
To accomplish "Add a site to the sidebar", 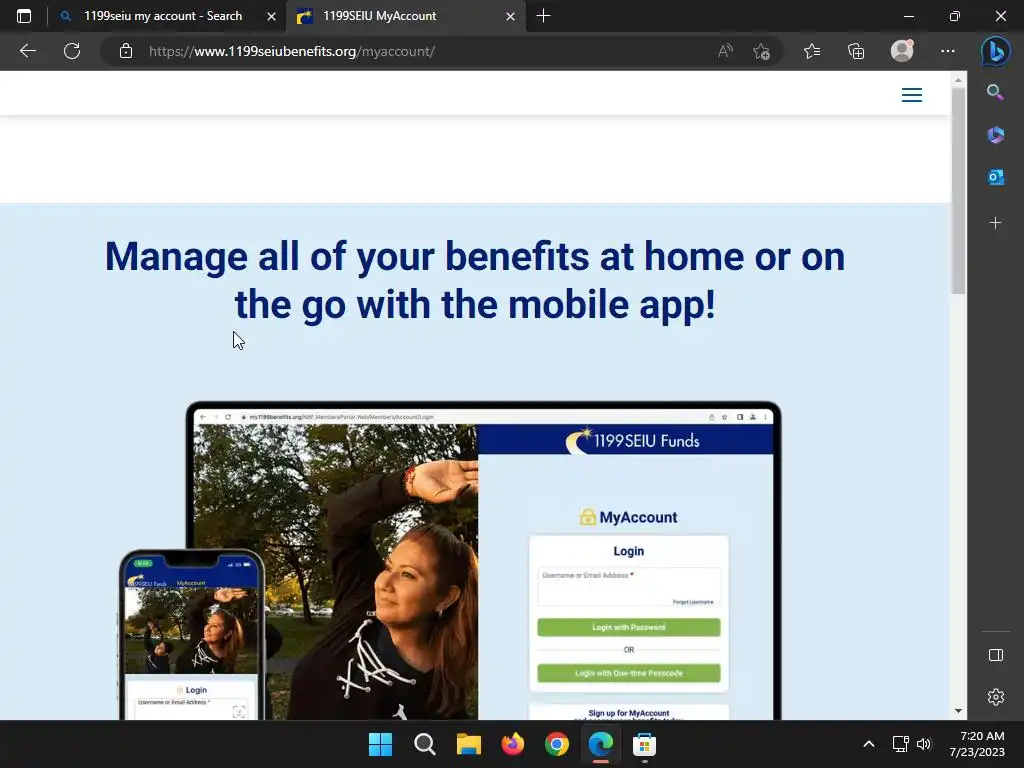I will (x=995, y=223).
